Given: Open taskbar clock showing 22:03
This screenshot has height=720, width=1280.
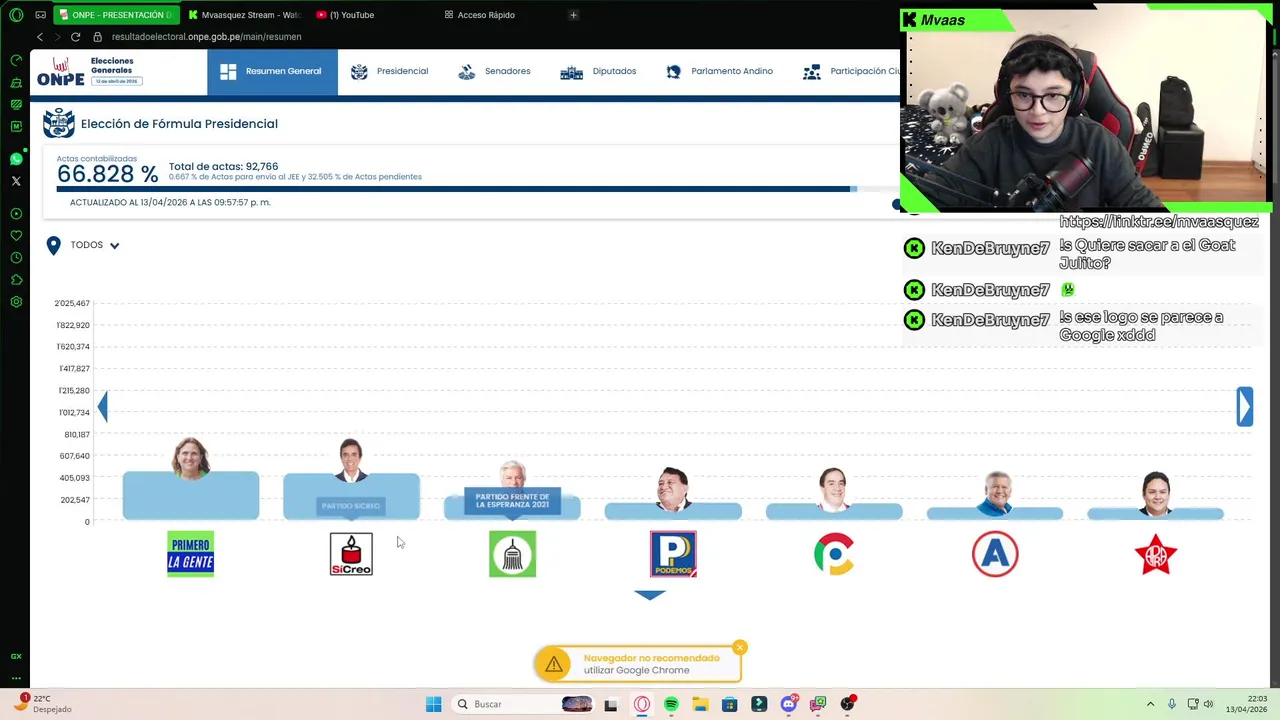Looking at the screenshot, I should [x=1246, y=704].
